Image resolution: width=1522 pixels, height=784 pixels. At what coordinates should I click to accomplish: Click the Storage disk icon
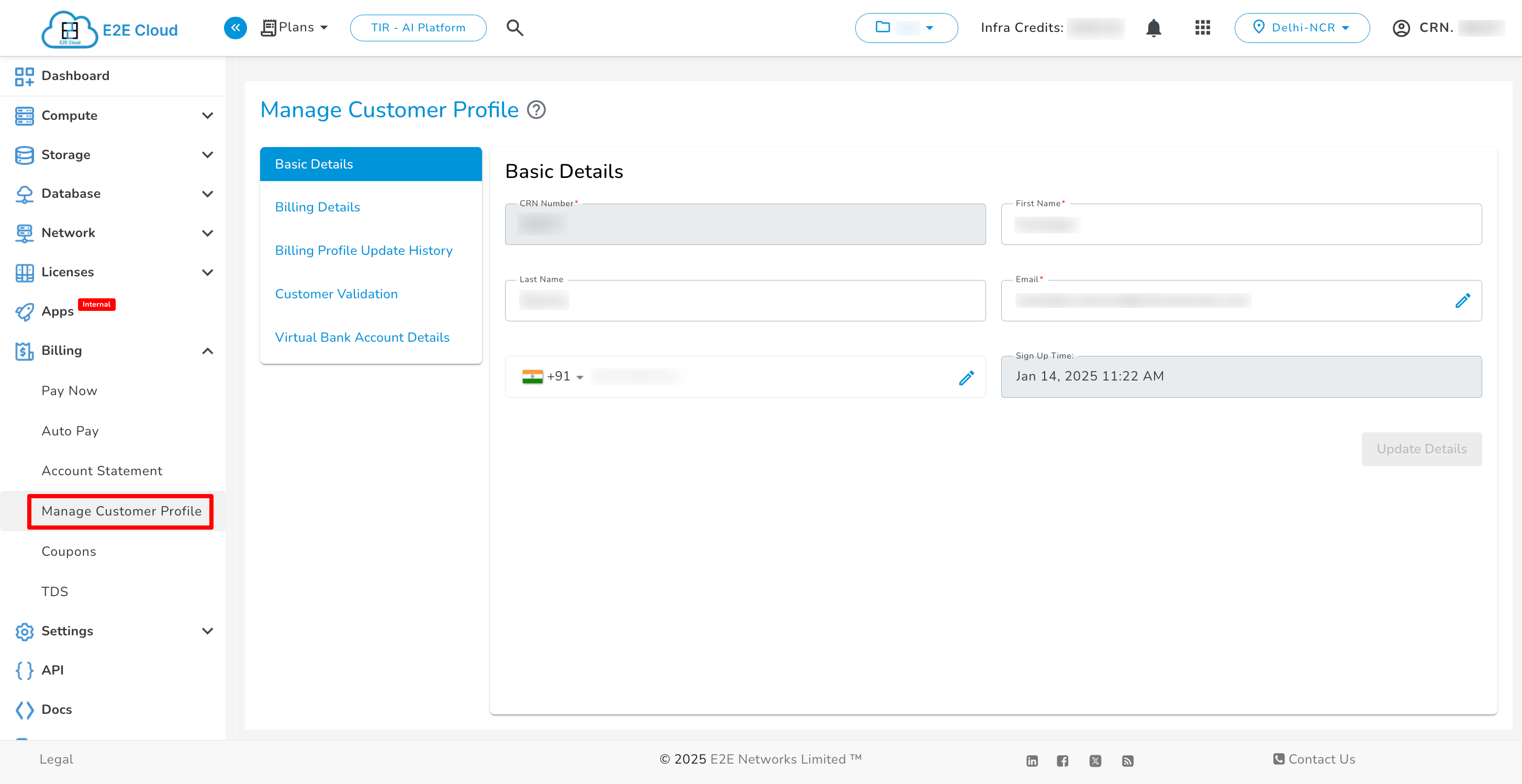tap(24, 155)
